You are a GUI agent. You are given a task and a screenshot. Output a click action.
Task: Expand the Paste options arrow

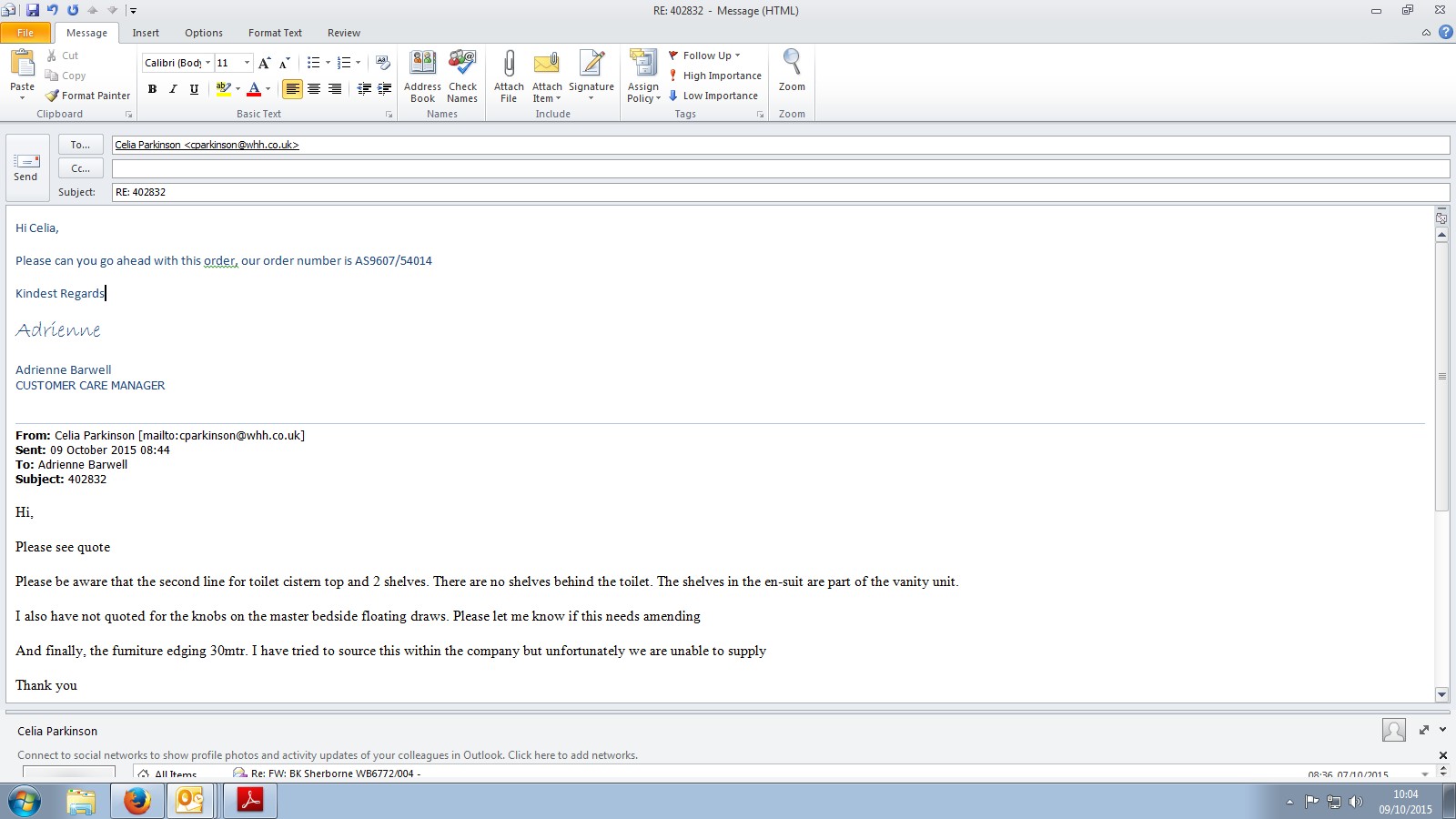[22, 97]
